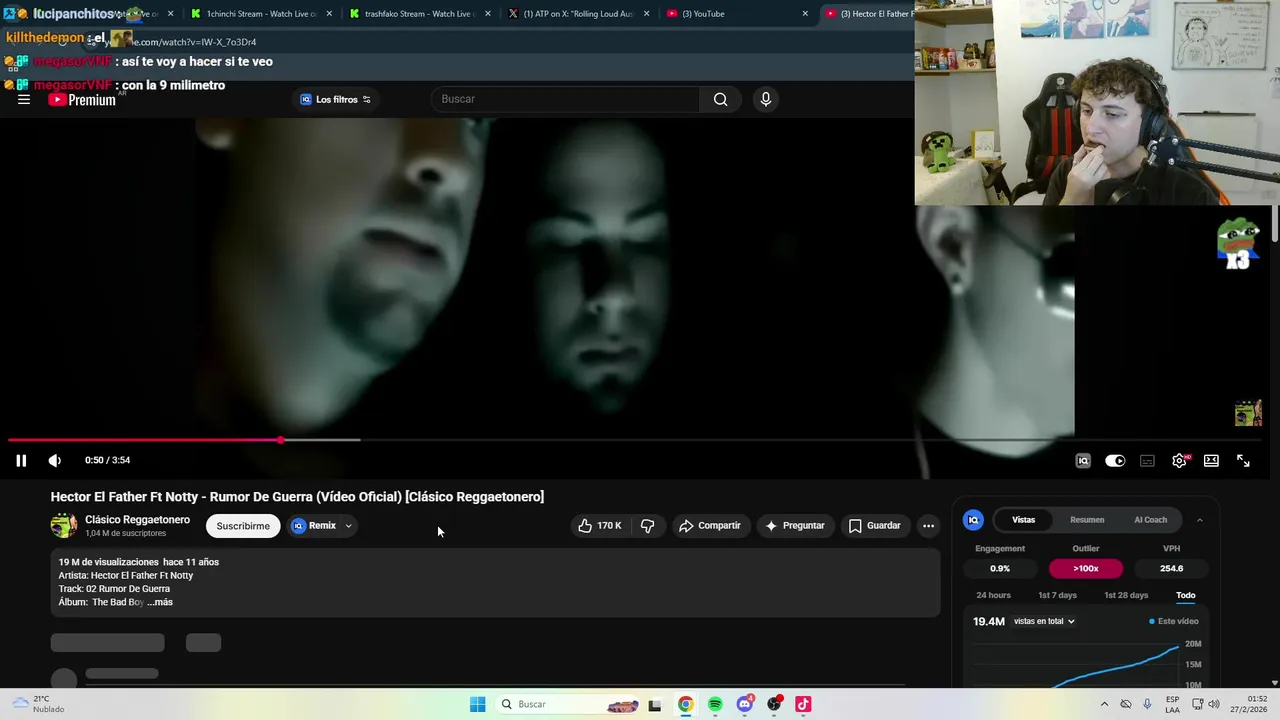Toggle the autoplay switch in the player
Viewport: 1280px width, 720px height.
pos(1115,460)
